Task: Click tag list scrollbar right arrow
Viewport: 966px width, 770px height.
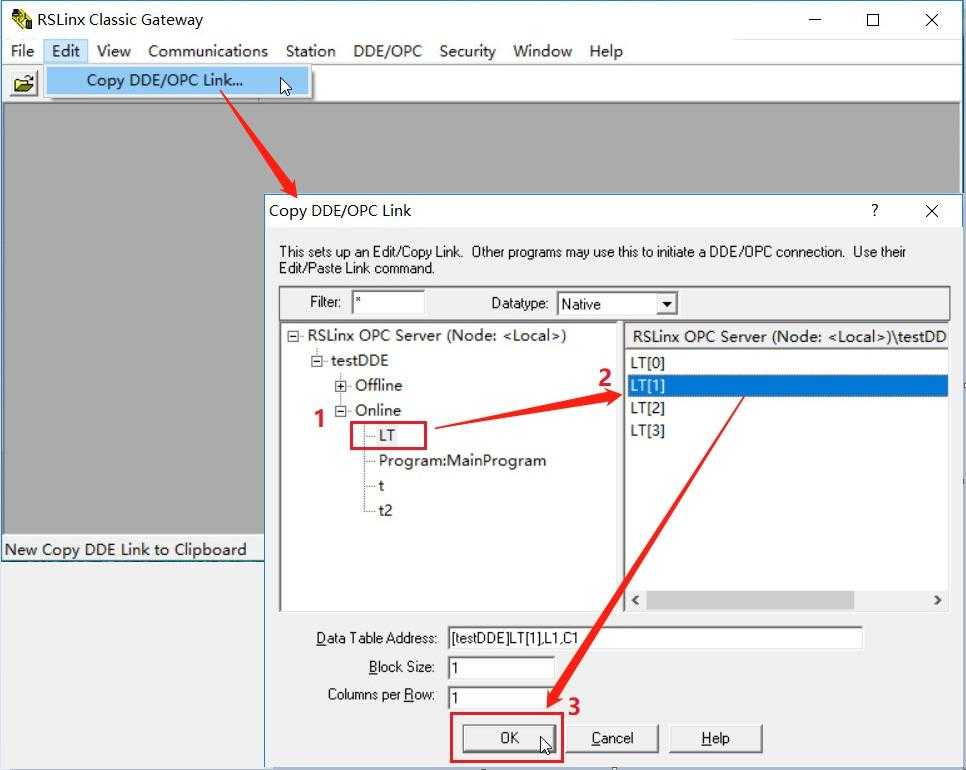Action: [x=938, y=600]
